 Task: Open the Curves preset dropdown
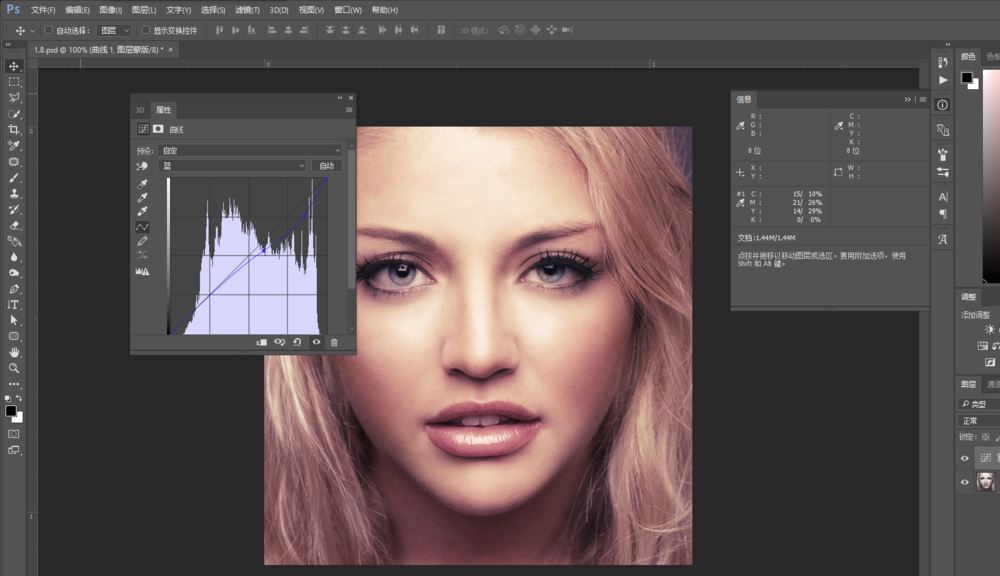tap(250, 151)
